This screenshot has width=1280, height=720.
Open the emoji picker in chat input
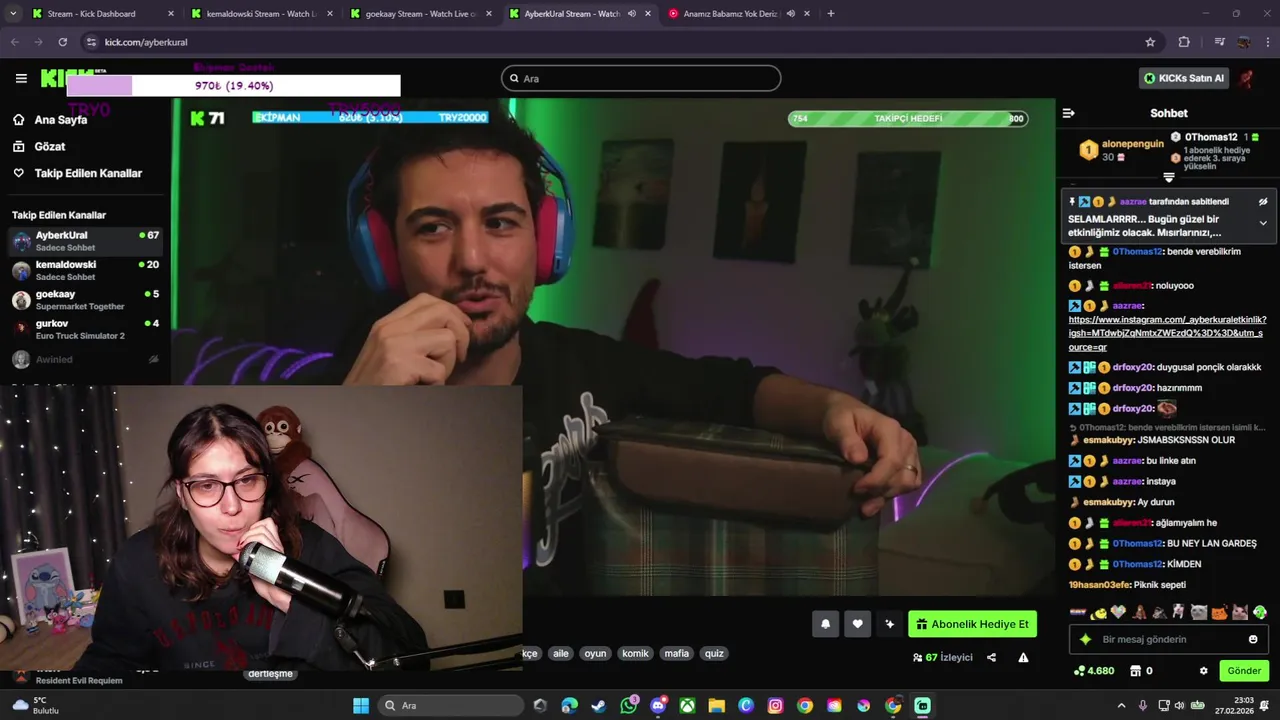click(x=1253, y=639)
